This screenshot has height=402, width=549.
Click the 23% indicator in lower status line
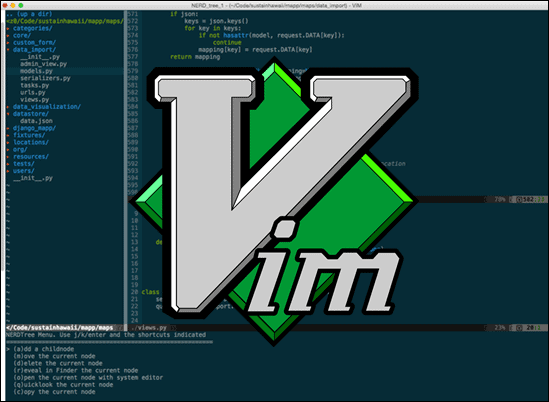click(500, 328)
